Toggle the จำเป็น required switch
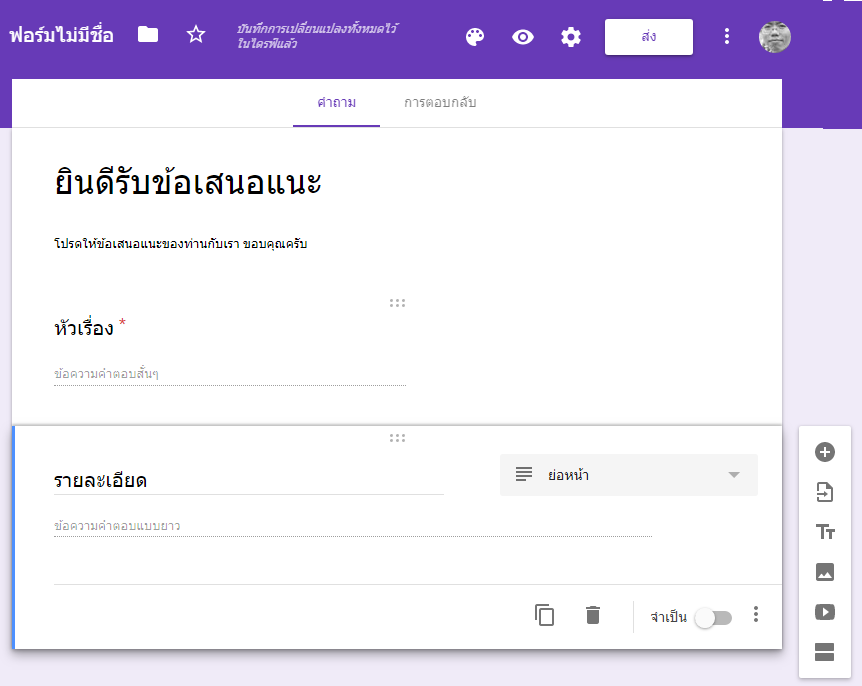Image resolution: width=862 pixels, height=686 pixels. tap(714, 618)
